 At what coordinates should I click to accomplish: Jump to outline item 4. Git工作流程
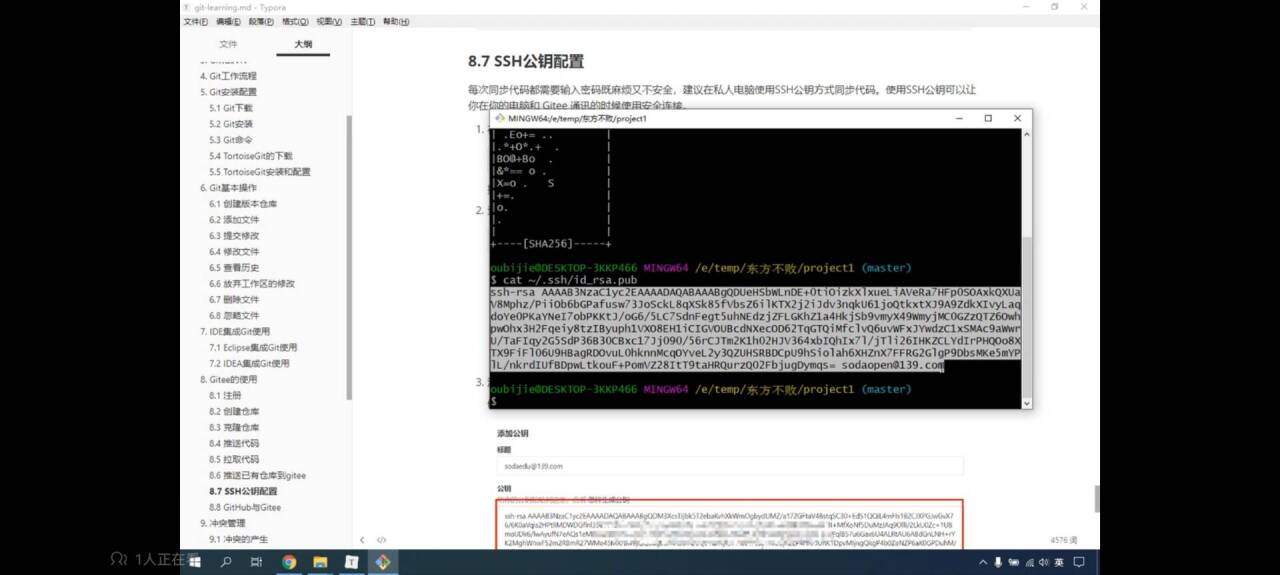point(228,76)
